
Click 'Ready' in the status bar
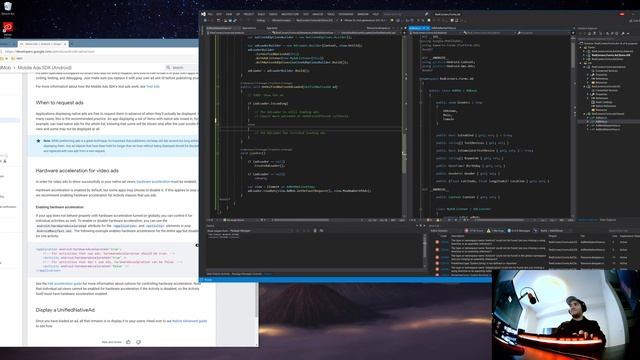click(x=208, y=280)
